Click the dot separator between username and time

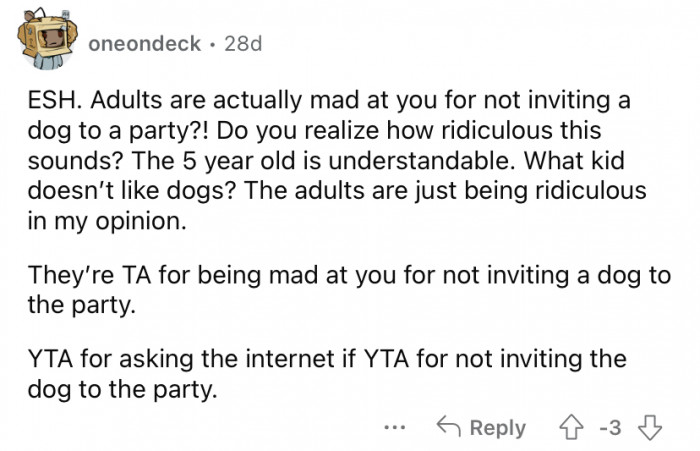click(x=212, y=45)
